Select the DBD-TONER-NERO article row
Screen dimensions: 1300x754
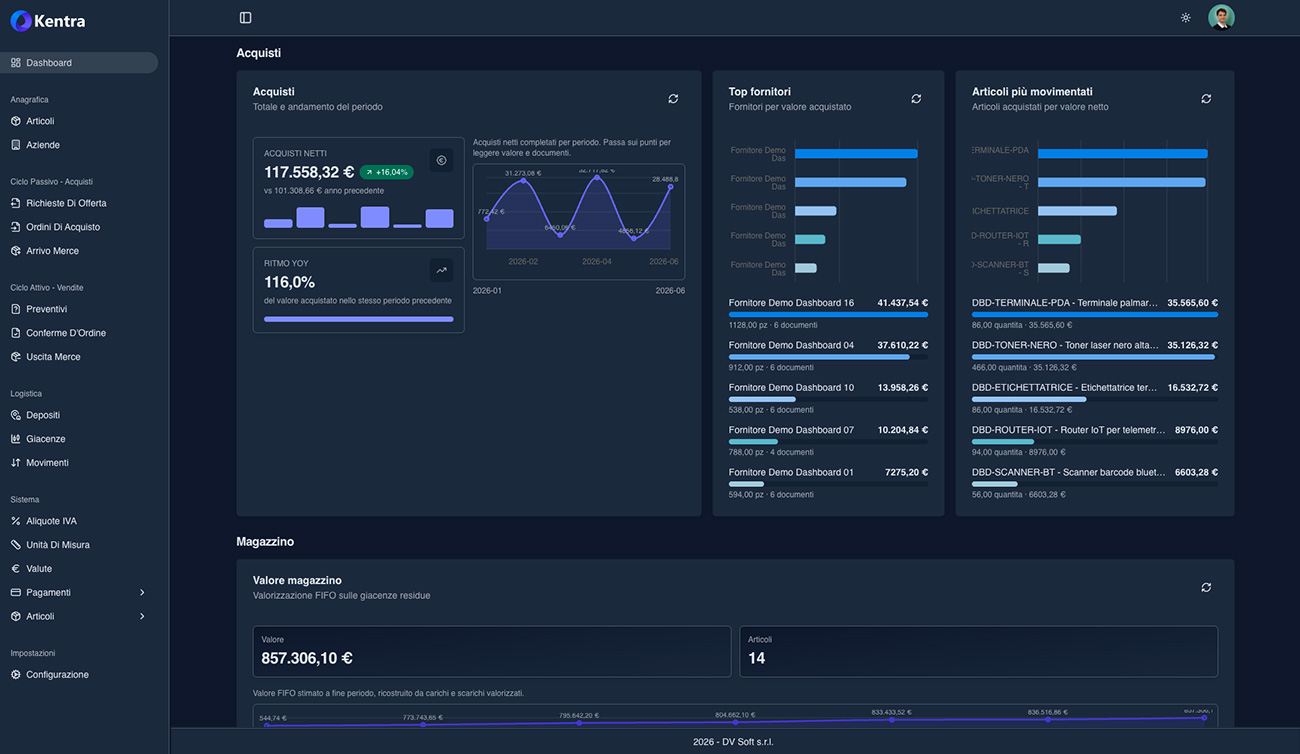(x=1095, y=355)
